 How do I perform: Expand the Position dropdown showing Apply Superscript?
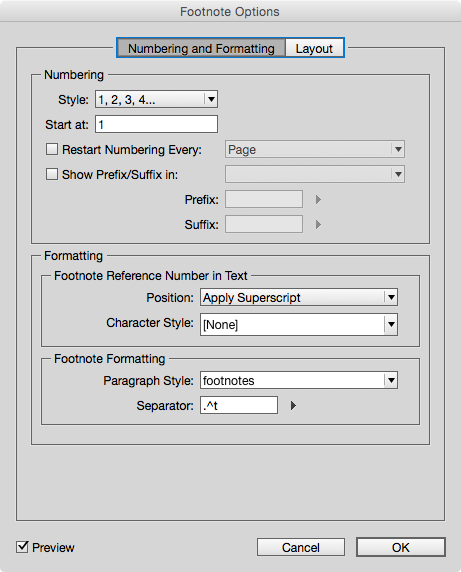[299, 297]
